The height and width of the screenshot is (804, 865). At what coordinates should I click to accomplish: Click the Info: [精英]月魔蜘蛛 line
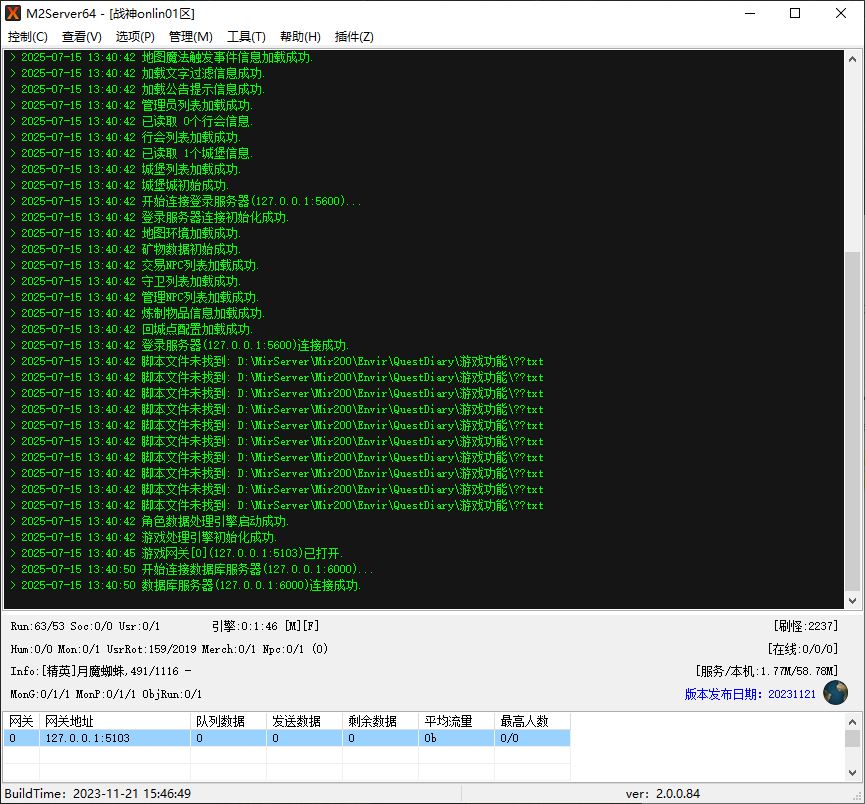point(101,671)
